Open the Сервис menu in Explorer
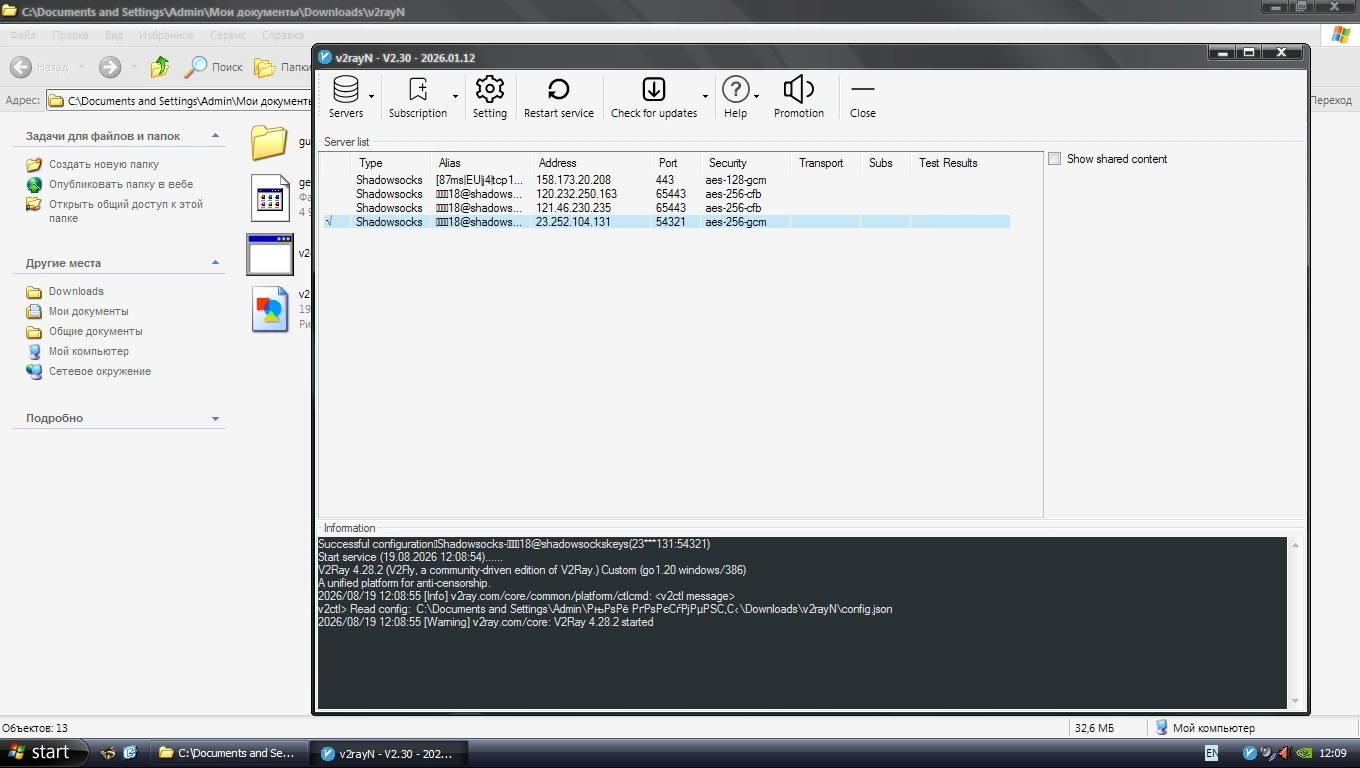Viewport: 1360px width, 768px height. [228, 35]
